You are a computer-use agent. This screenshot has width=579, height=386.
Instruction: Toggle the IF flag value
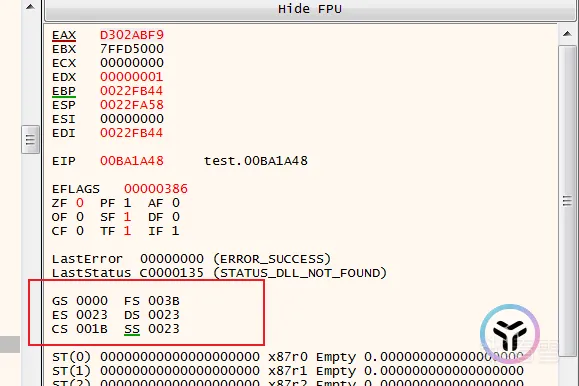pyautogui.click(x=176, y=231)
